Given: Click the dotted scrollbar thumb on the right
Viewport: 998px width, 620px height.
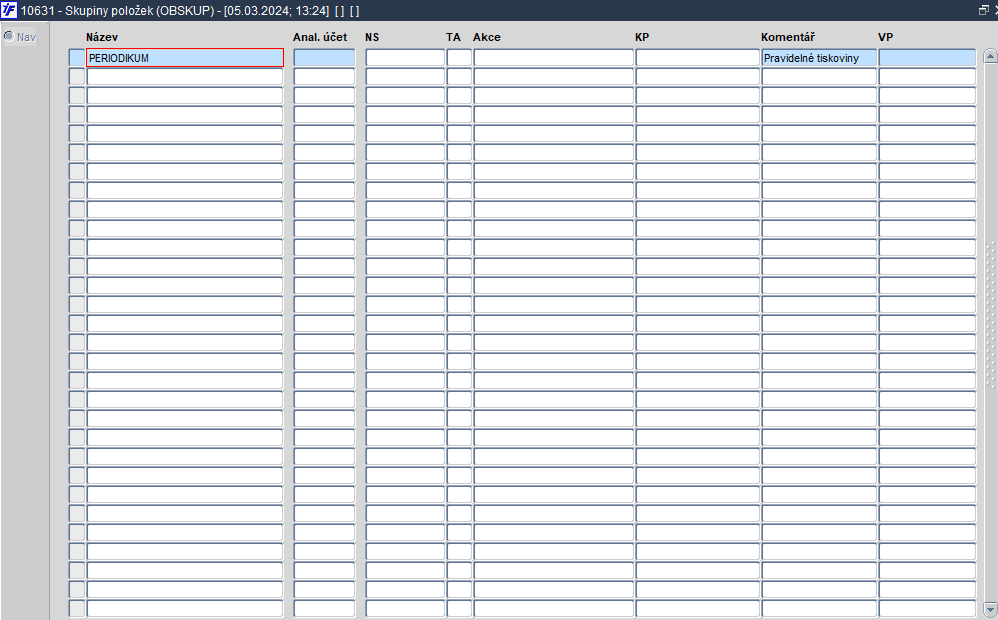Looking at the screenshot, I should tap(990, 315).
